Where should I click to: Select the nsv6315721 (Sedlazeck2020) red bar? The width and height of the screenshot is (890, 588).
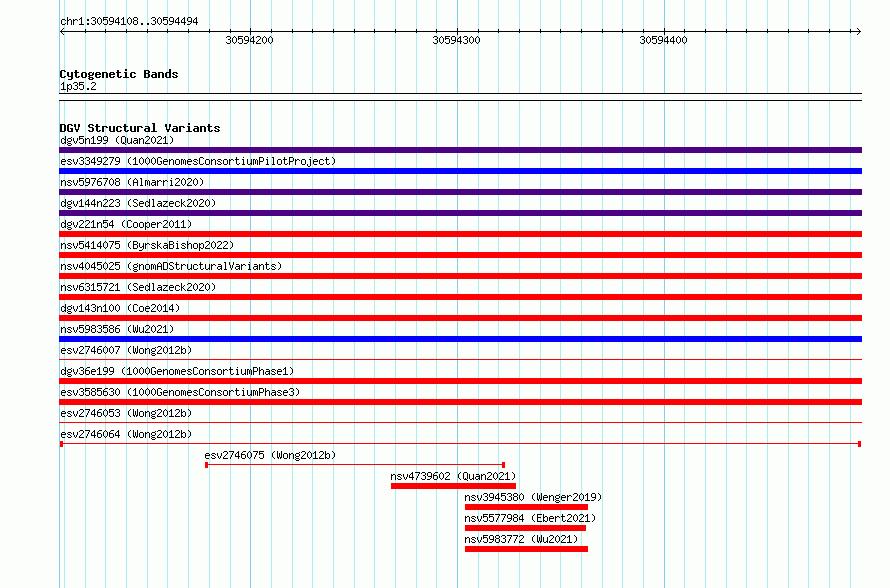460,297
